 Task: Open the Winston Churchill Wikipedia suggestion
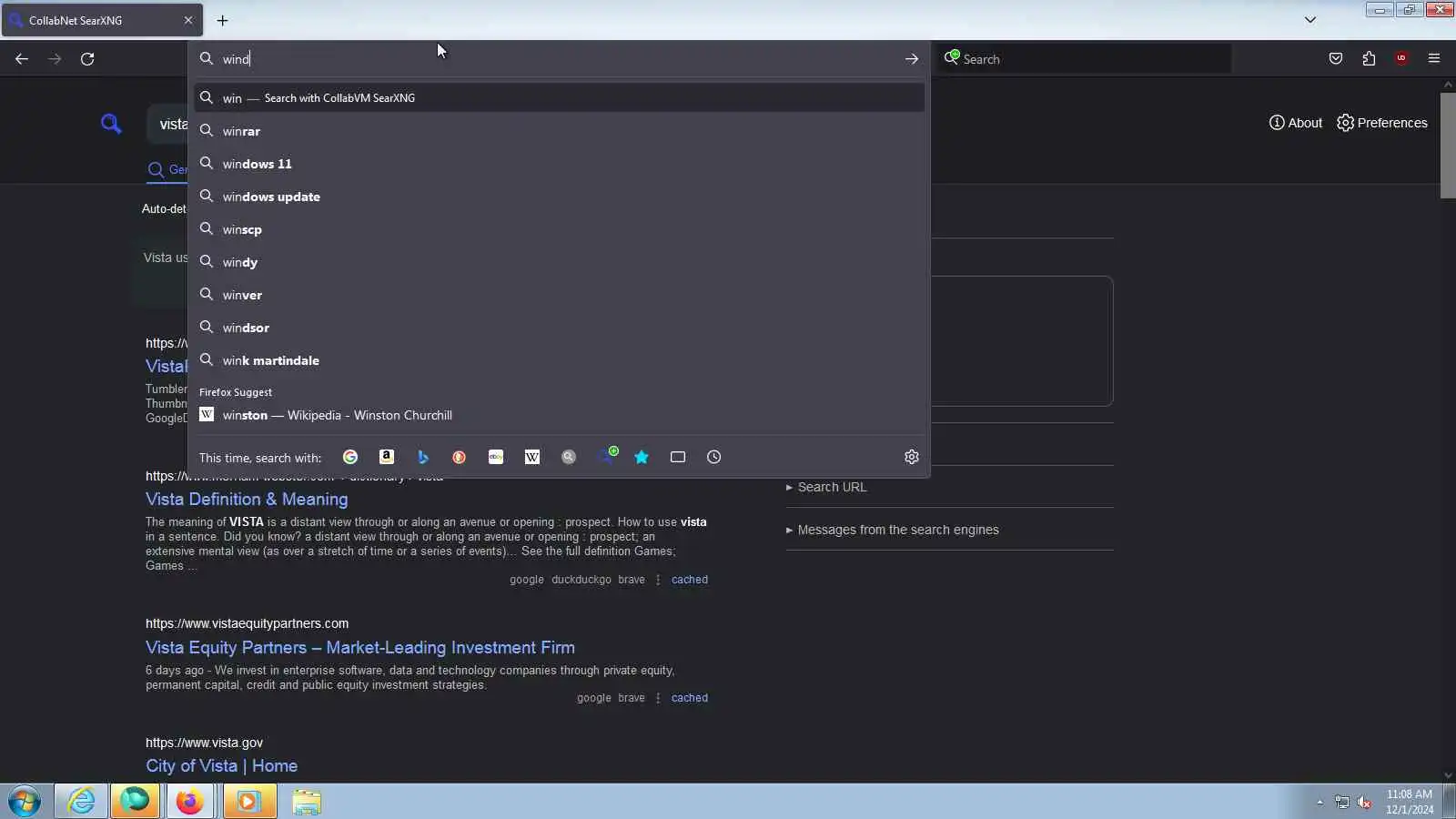pos(560,415)
